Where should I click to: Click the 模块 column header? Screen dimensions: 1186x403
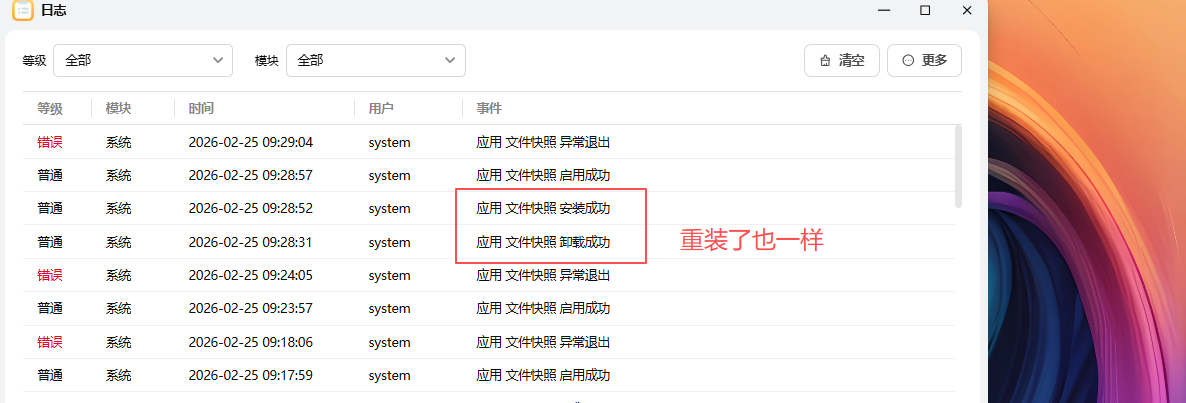click(x=118, y=108)
